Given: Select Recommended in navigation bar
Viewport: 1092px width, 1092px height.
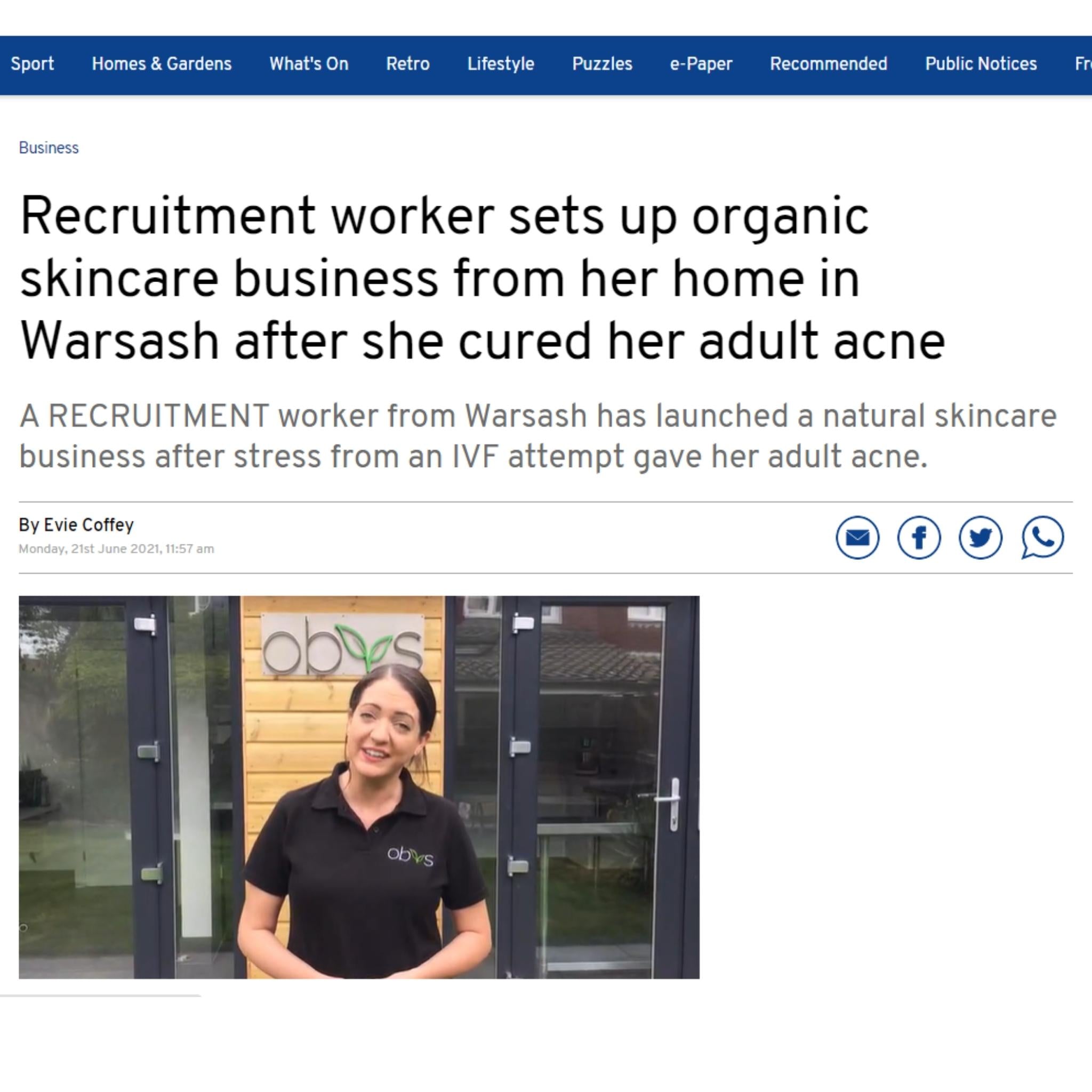Looking at the screenshot, I should (828, 64).
